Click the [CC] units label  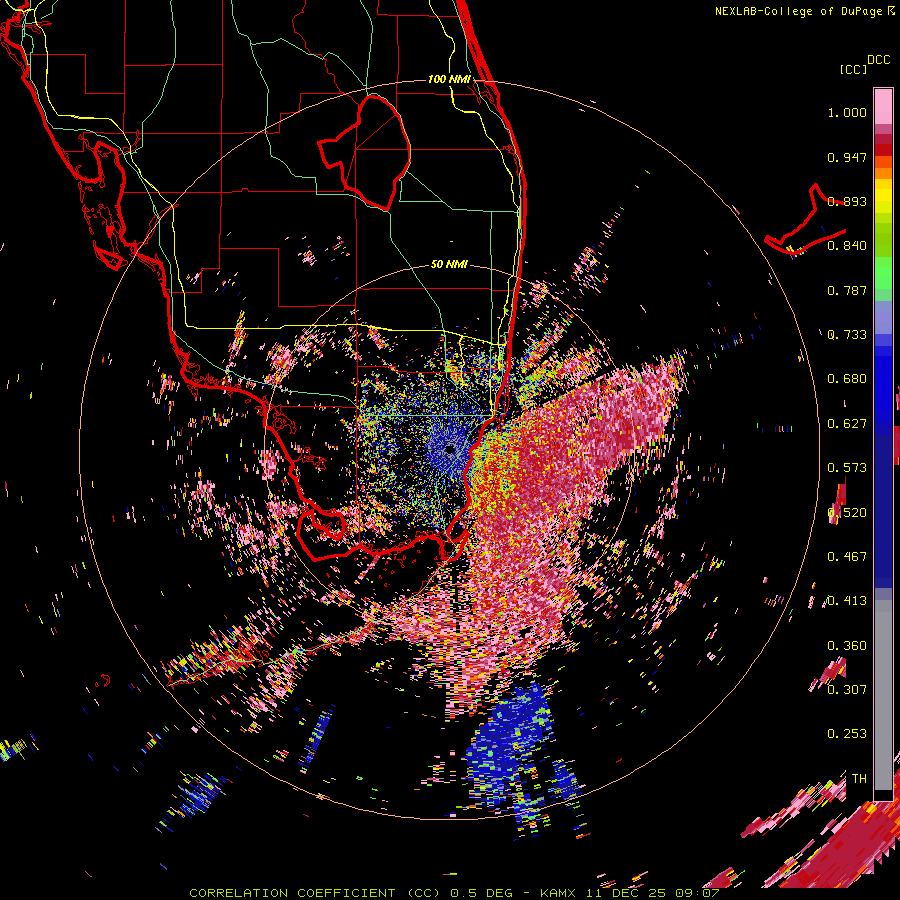(x=853, y=69)
